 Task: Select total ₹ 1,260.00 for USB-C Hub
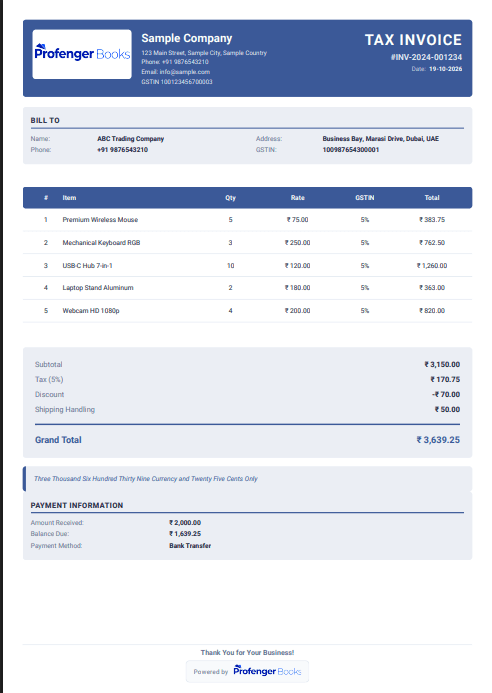click(x=432, y=266)
